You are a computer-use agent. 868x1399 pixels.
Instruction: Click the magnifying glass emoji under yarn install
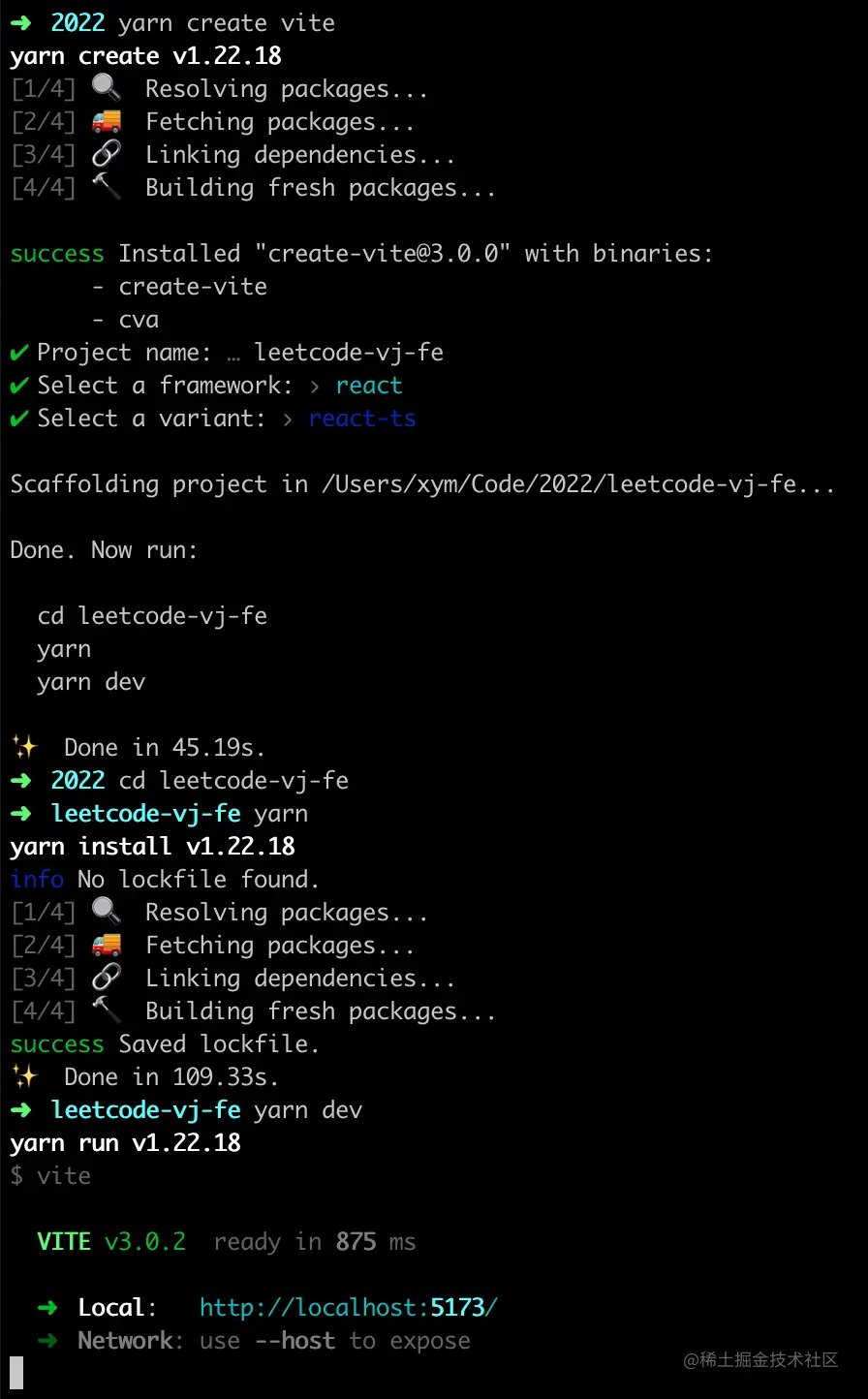coord(107,912)
